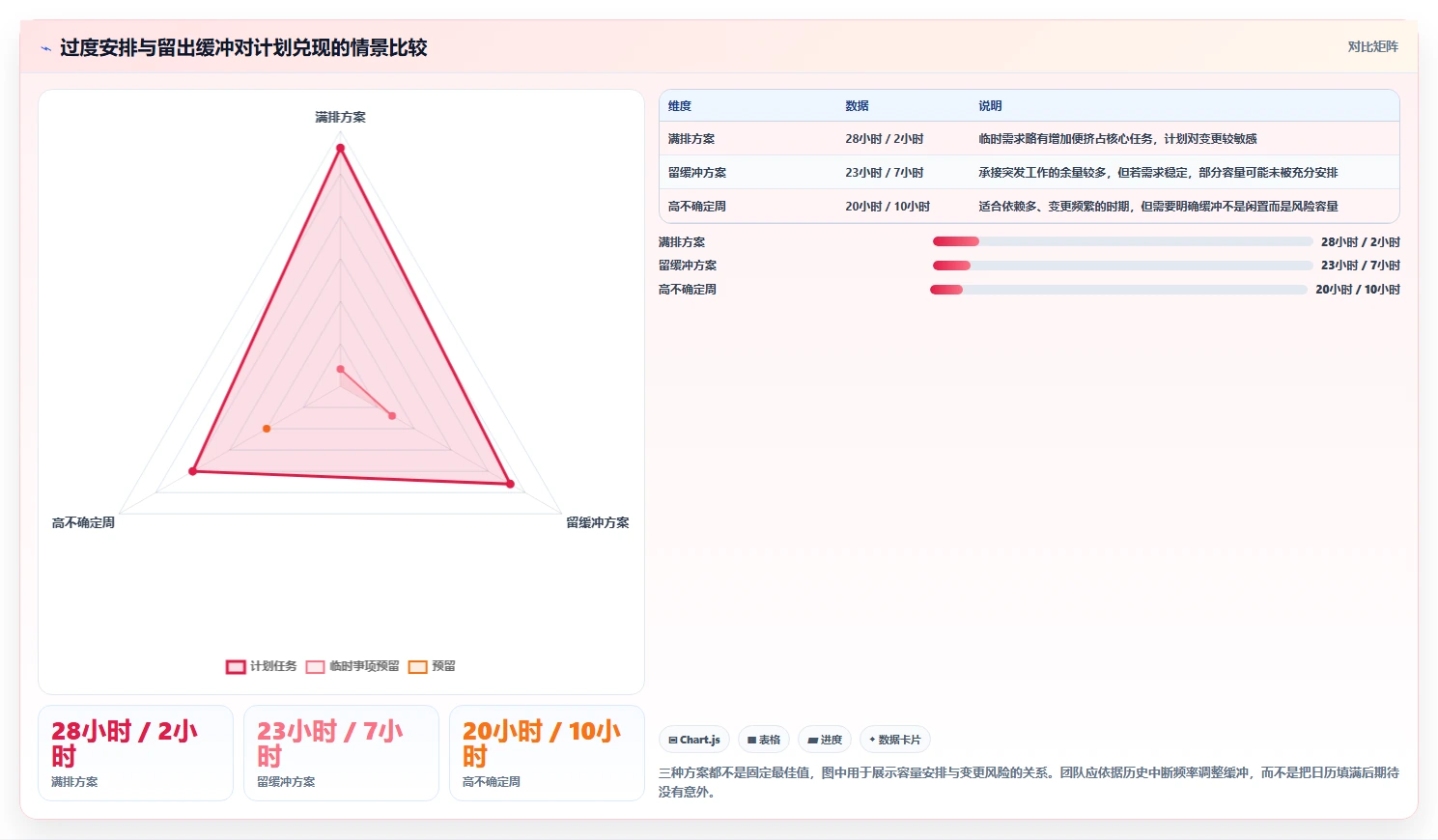Click the 高不确定周 radar axis label
This screenshot has width=1438, height=840.
[x=83, y=522]
